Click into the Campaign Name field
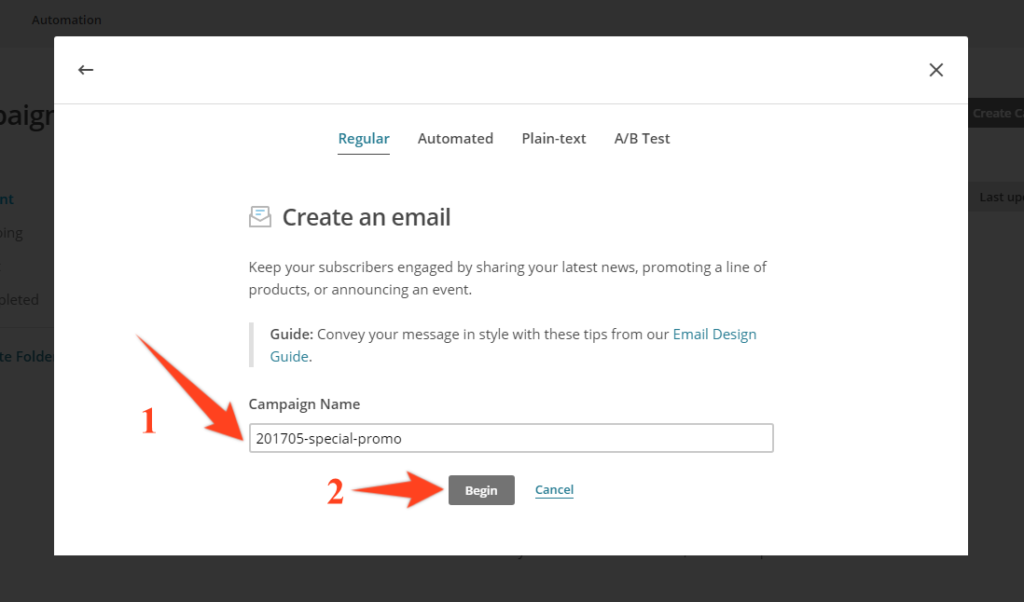Viewport: 1024px width, 602px height. tap(511, 438)
